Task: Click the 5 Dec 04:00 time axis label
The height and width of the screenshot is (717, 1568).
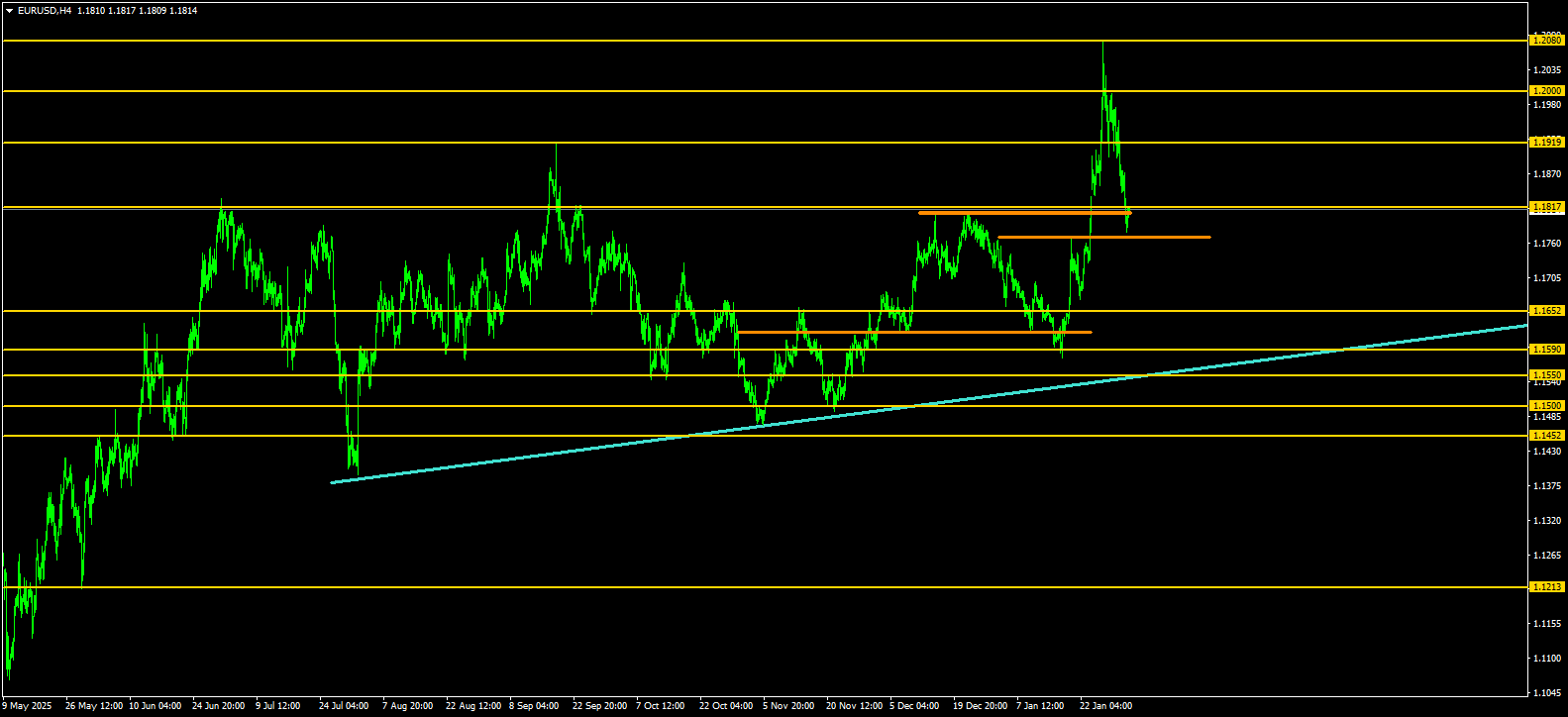Action: tap(914, 706)
